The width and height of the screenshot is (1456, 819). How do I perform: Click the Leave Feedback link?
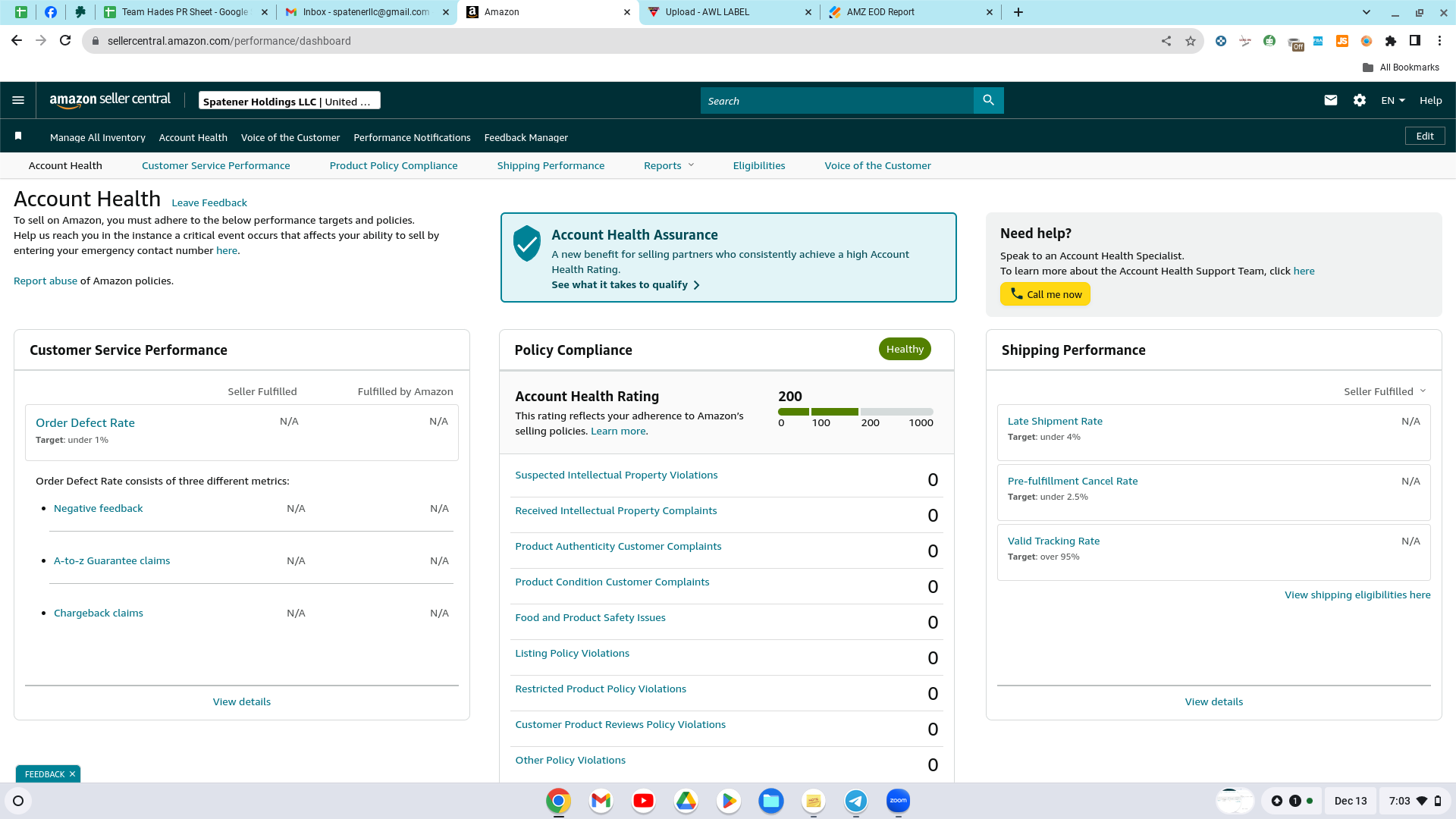tap(209, 202)
